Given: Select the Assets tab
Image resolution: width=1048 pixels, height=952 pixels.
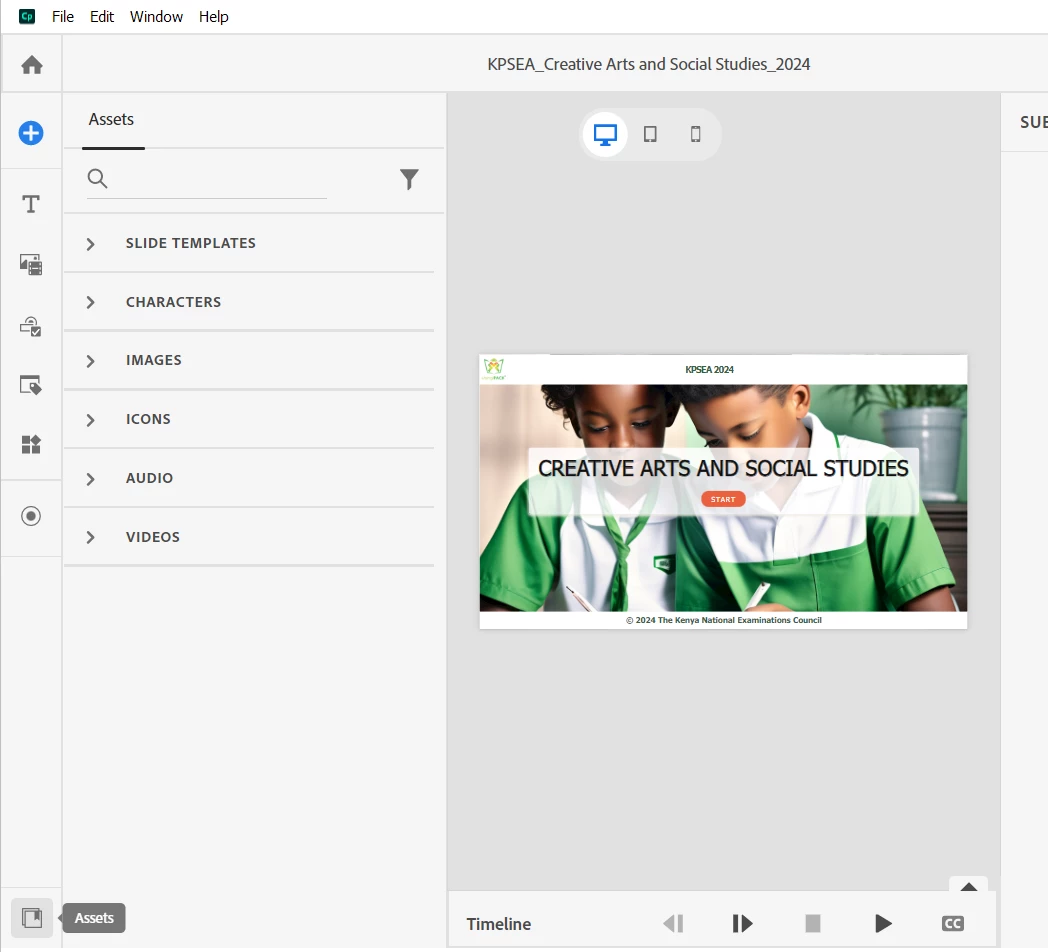Looking at the screenshot, I should [x=112, y=120].
